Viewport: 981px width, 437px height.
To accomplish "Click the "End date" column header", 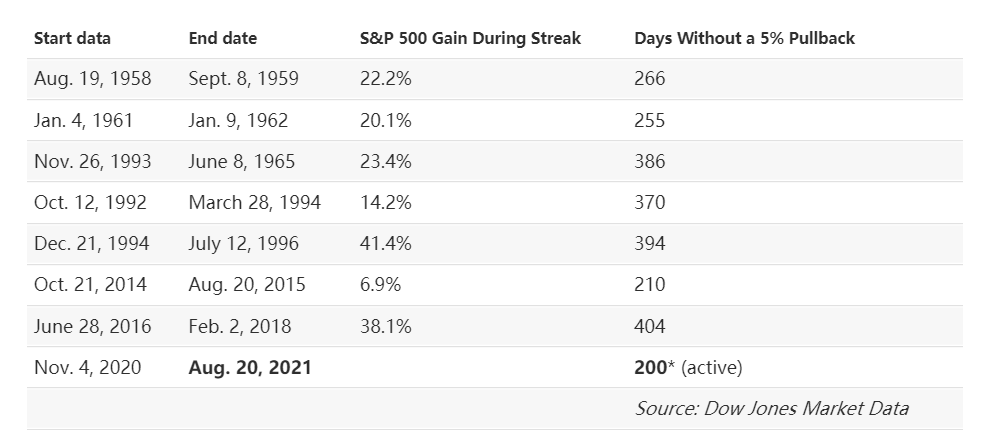I will (222, 38).
